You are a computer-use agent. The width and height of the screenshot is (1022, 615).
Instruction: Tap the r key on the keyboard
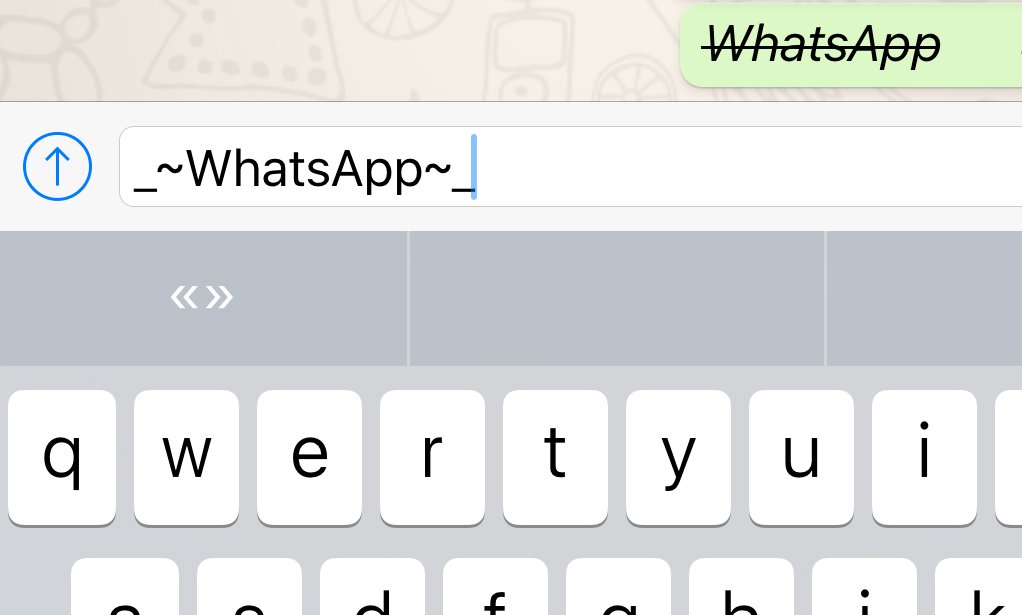(432, 457)
